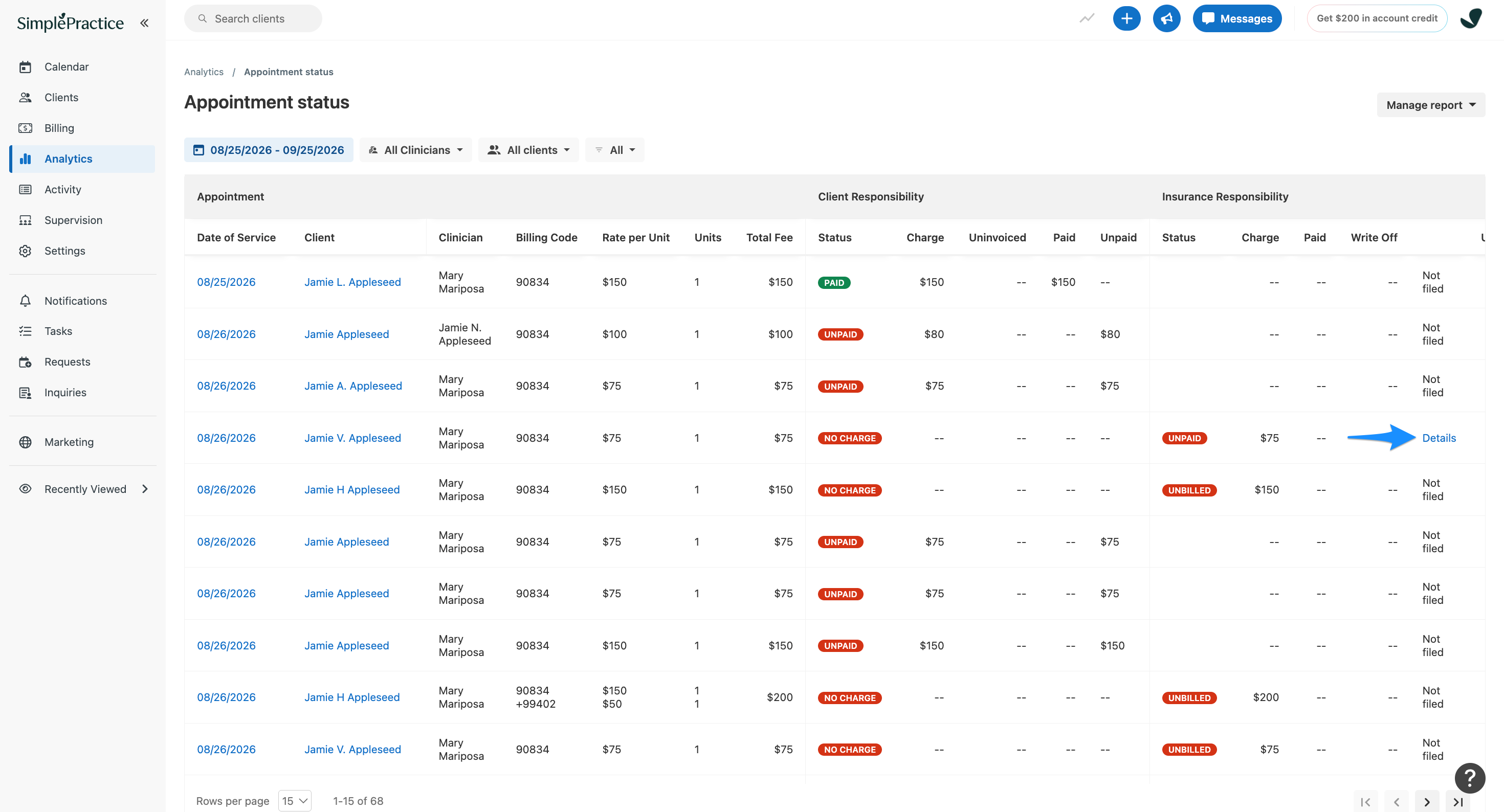Open client Jamie A. Appleseed

353,386
